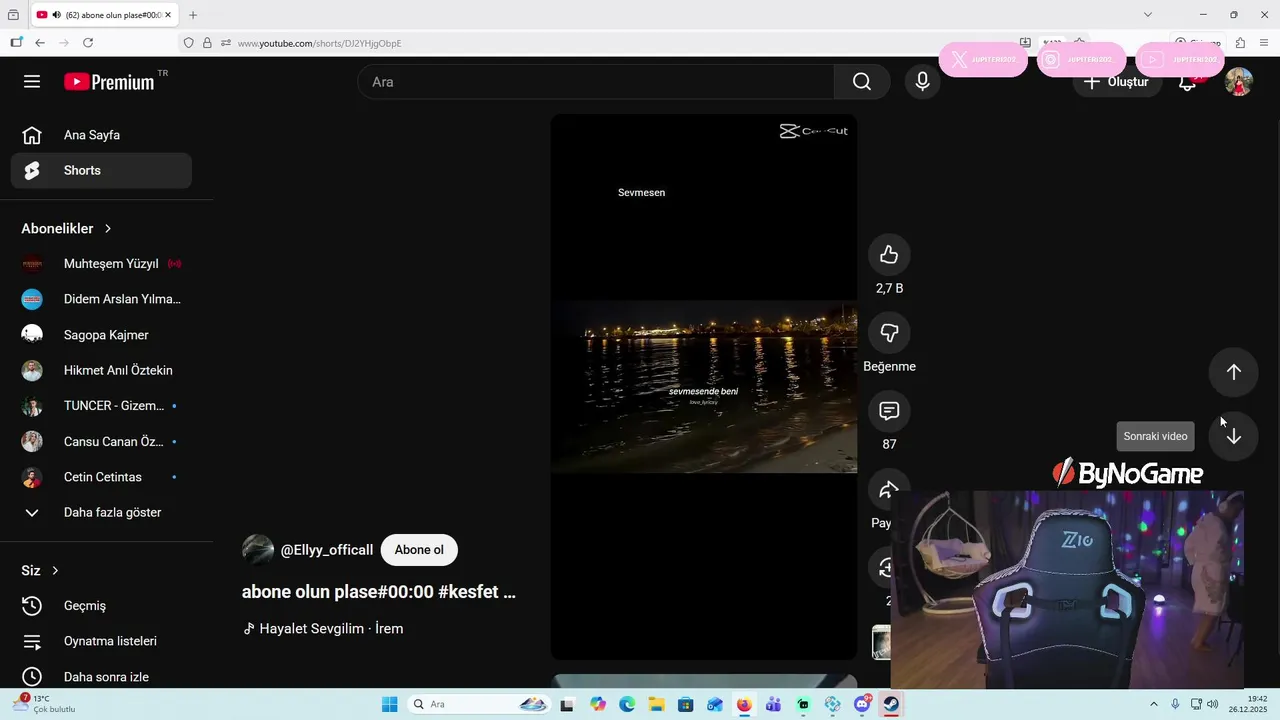Click the tracking protection shield icon

point(188,43)
